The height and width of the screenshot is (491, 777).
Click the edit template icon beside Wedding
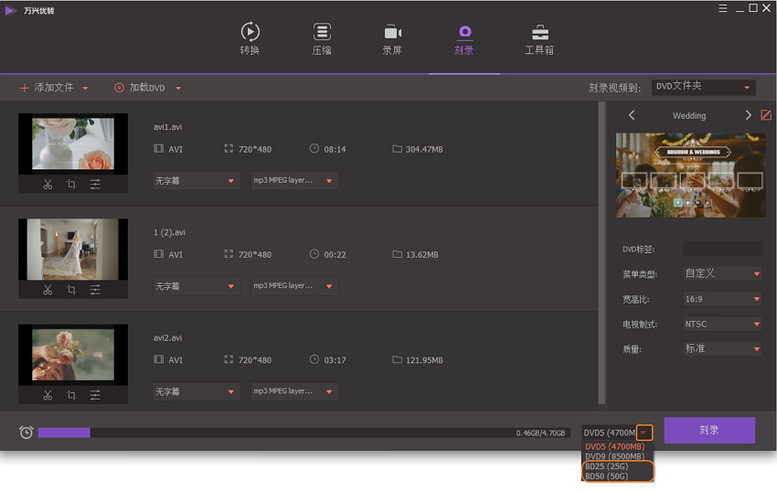point(766,115)
